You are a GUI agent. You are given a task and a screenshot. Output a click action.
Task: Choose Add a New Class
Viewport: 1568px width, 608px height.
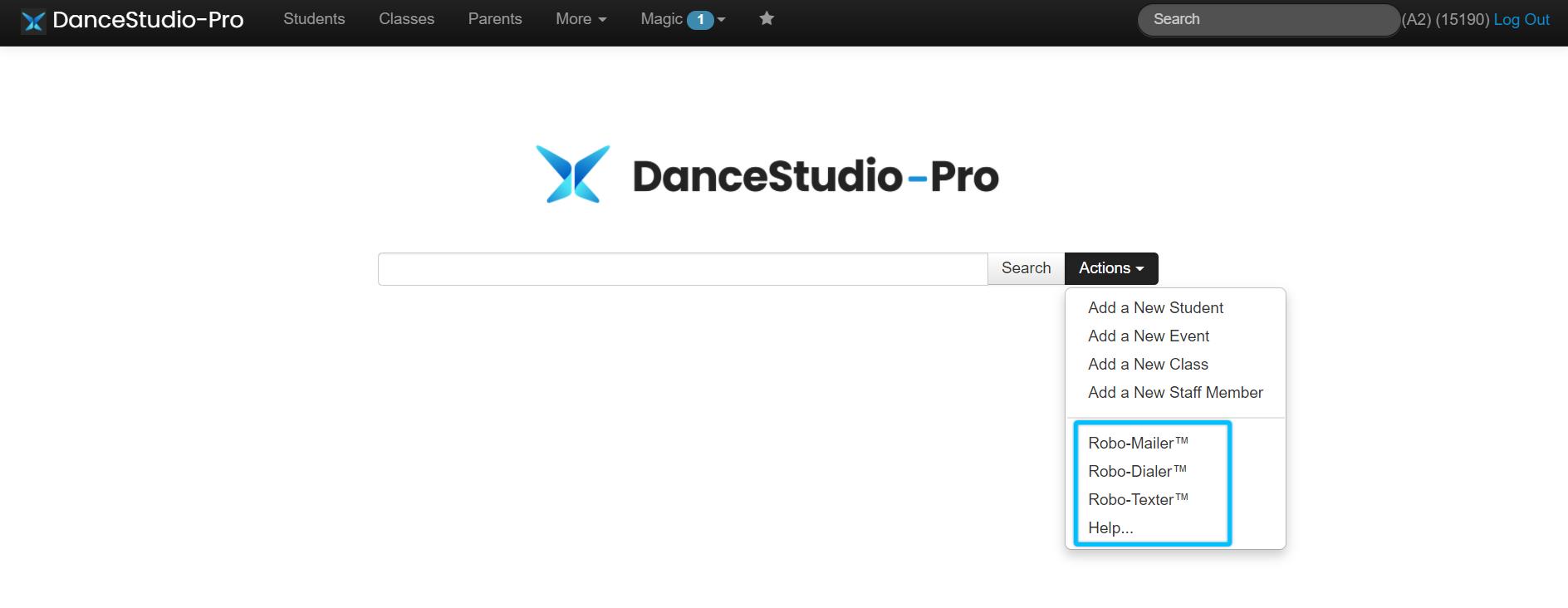[x=1148, y=365]
